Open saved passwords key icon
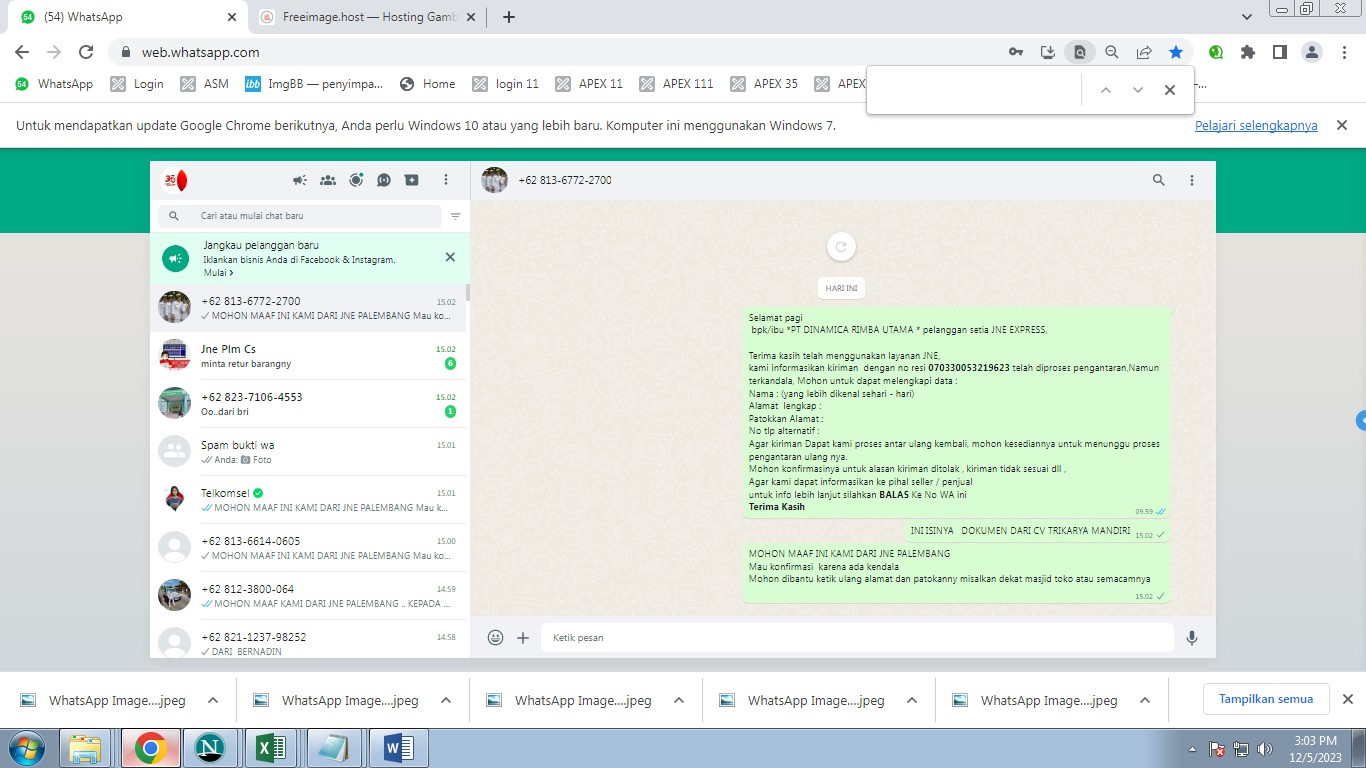Viewport: 1366px width, 768px height. (x=1015, y=52)
